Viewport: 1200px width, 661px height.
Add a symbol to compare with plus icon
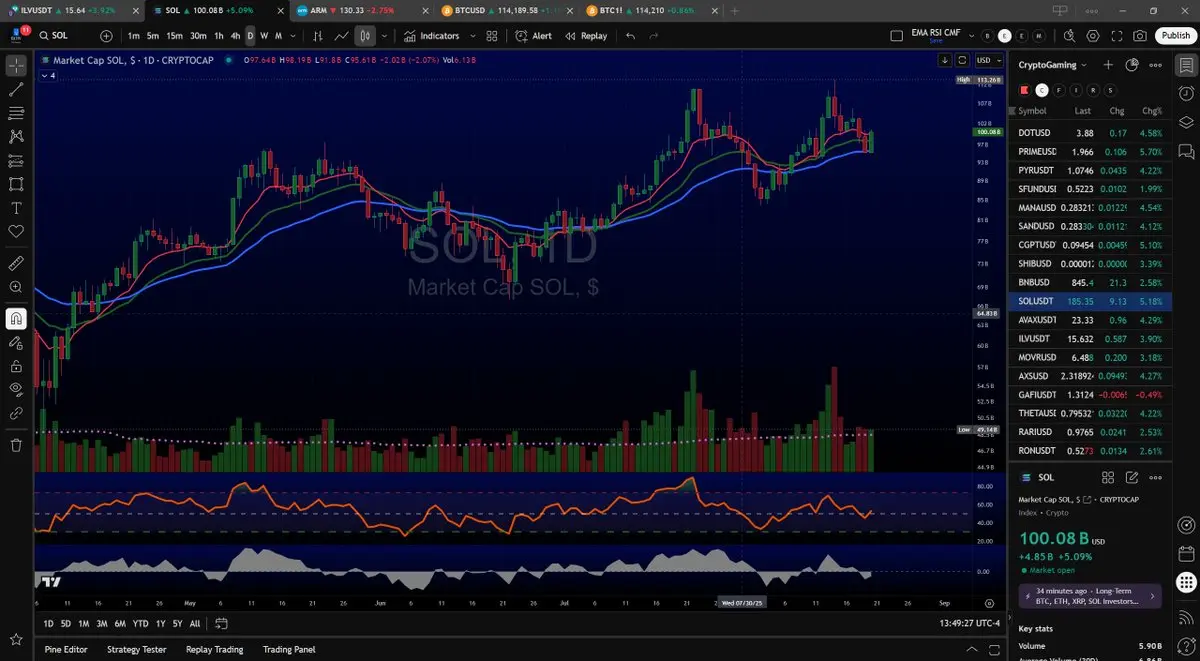point(107,36)
